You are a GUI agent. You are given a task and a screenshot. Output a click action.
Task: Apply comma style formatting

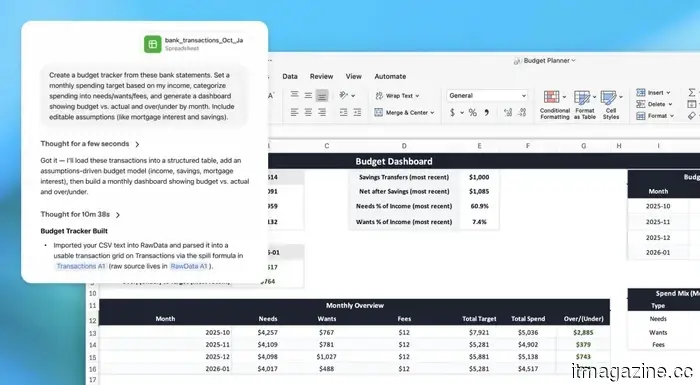click(x=487, y=113)
